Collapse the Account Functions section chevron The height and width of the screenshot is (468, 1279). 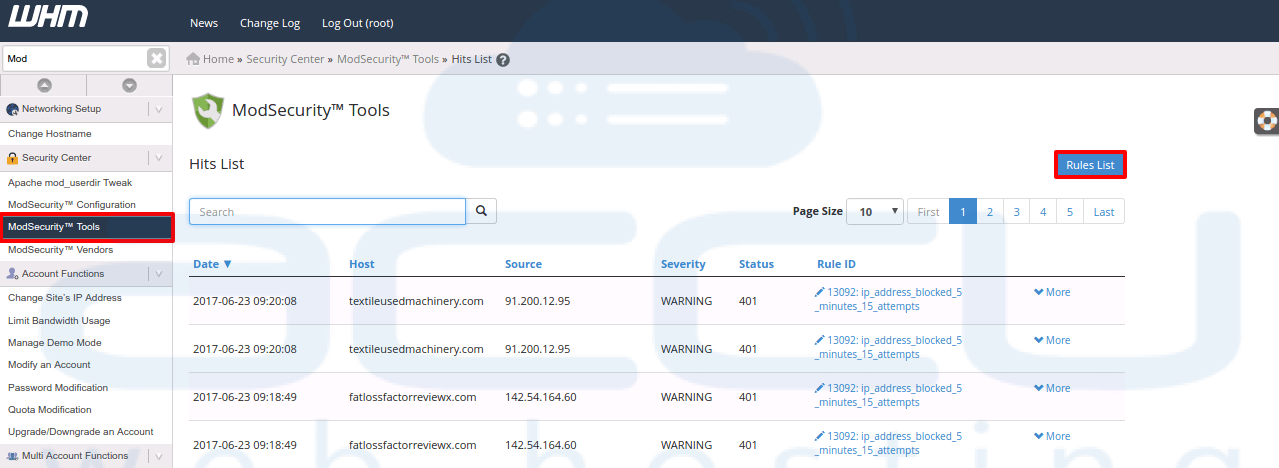coord(159,274)
